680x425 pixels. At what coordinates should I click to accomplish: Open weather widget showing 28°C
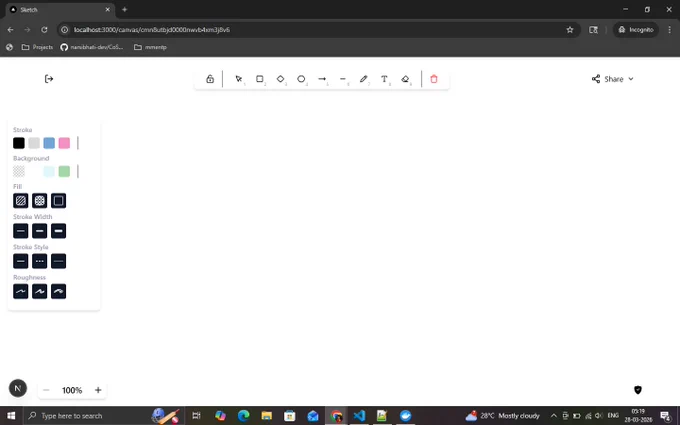(x=502, y=415)
